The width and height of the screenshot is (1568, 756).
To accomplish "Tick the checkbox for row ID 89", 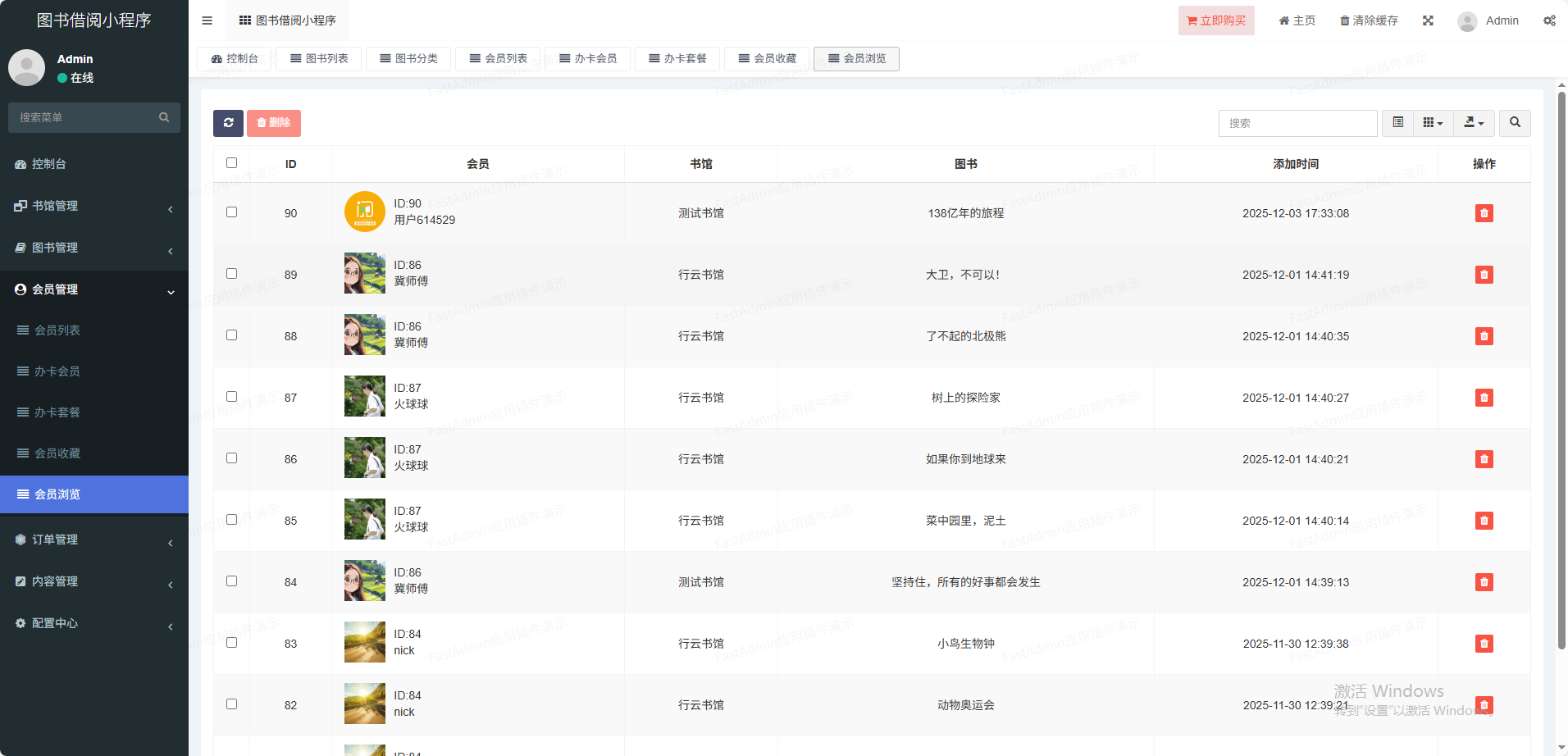I will 232,274.
